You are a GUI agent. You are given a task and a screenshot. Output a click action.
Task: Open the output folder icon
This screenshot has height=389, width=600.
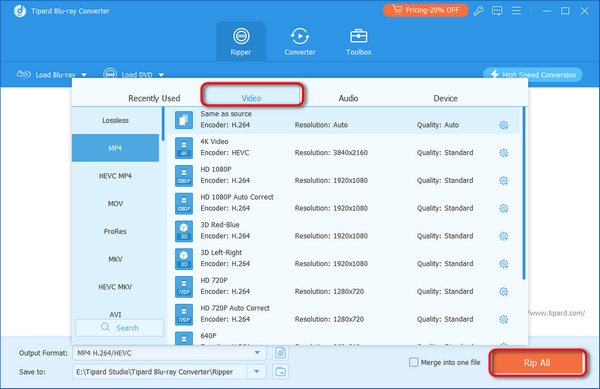tap(280, 371)
